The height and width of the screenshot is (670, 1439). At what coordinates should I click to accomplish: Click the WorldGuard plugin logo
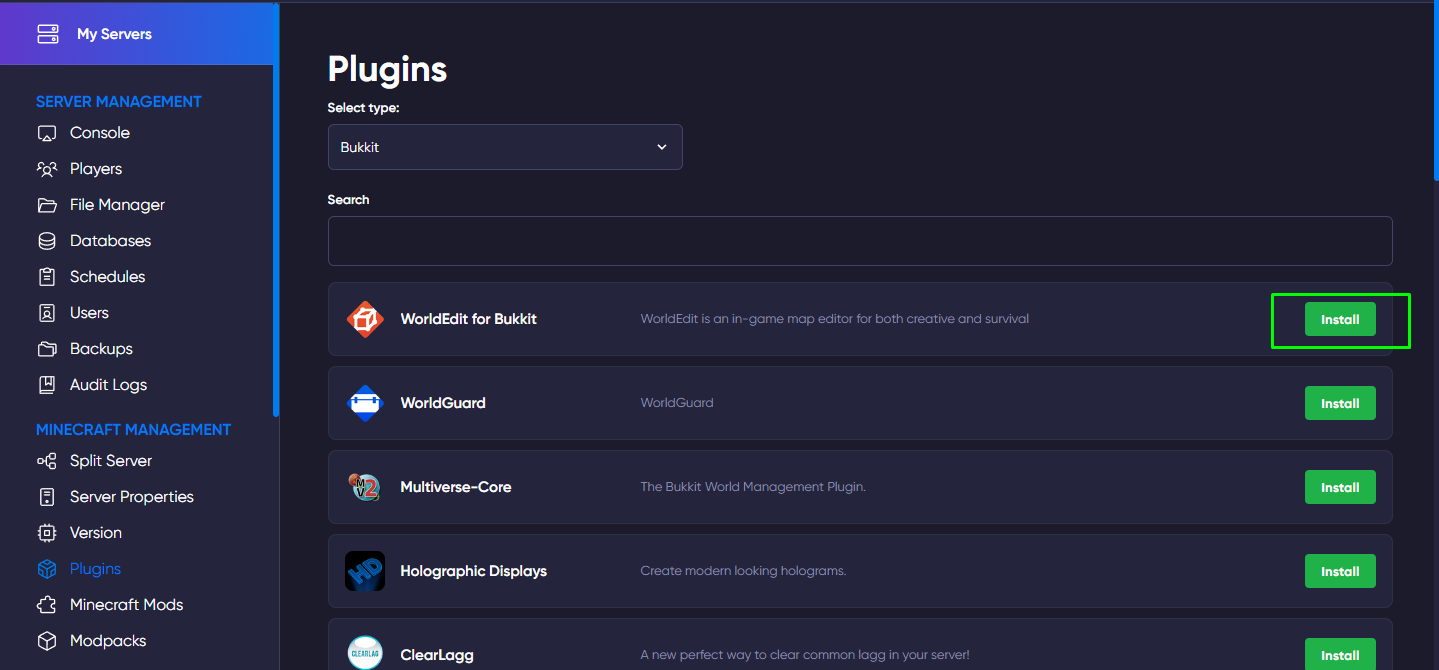tap(365, 403)
